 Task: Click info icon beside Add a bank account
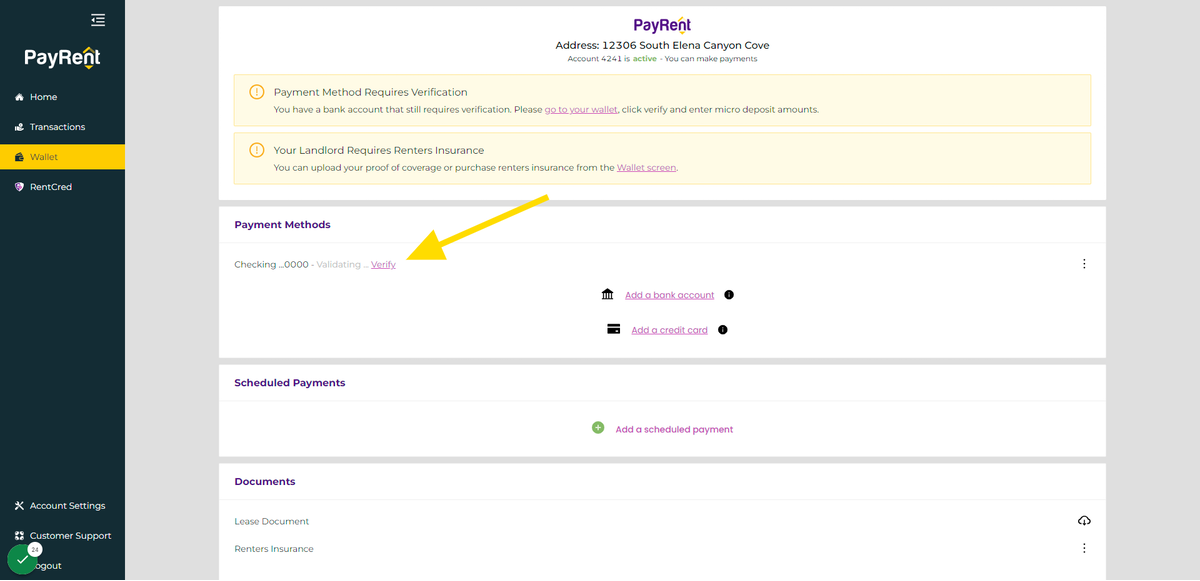pos(729,295)
